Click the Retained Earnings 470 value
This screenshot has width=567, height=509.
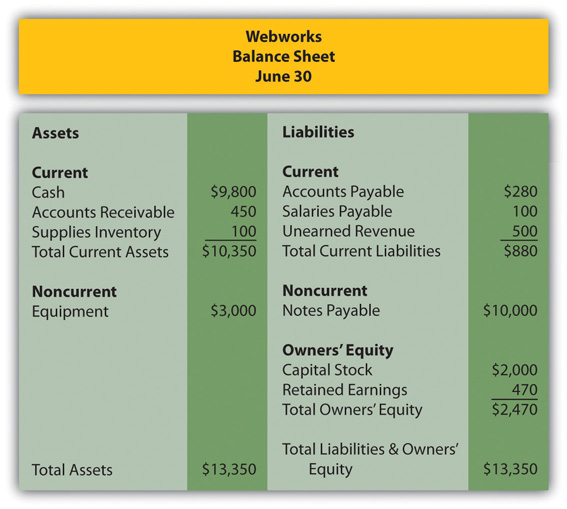[525, 390]
